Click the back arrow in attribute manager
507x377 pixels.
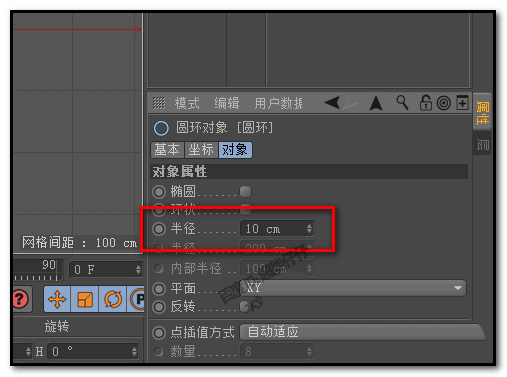click(x=332, y=102)
